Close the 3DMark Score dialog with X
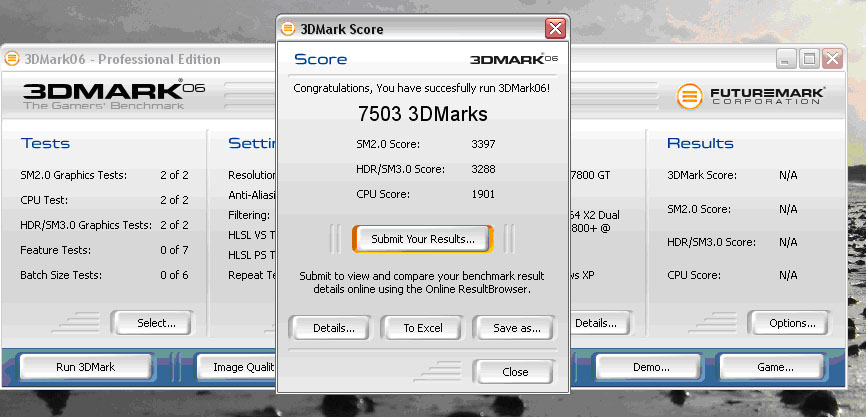The image size is (866, 417). [x=555, y=28]
